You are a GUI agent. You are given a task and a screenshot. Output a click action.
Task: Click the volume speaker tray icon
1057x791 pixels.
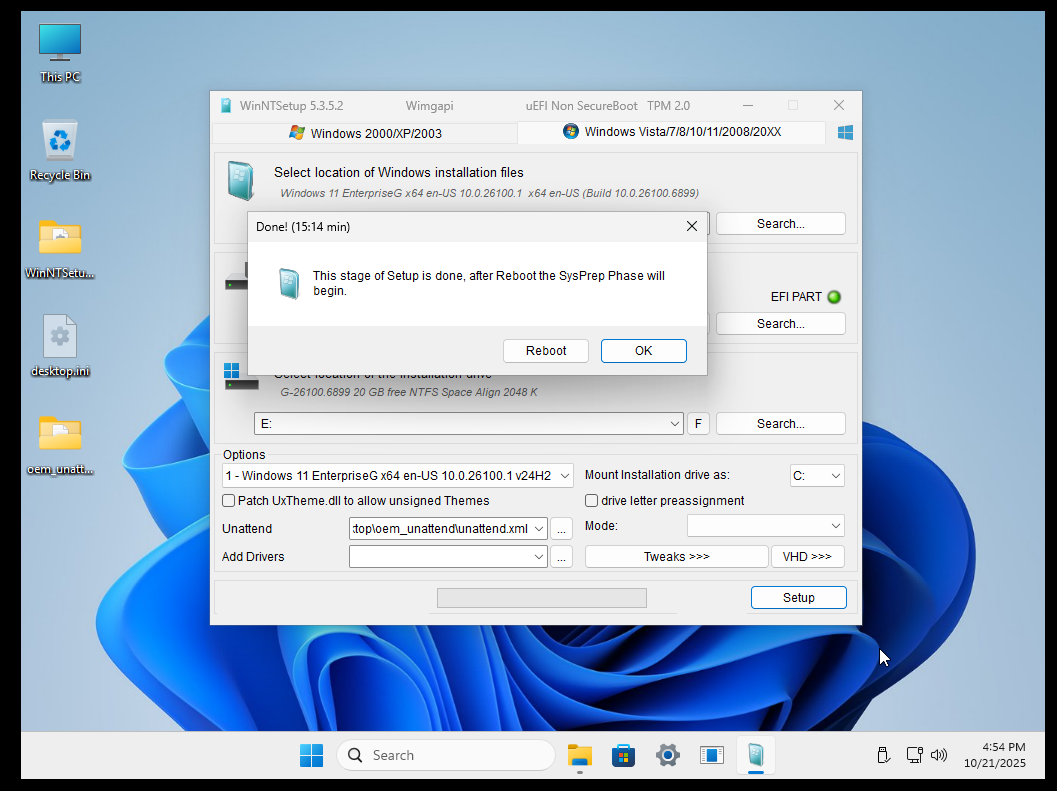point(939,755)
